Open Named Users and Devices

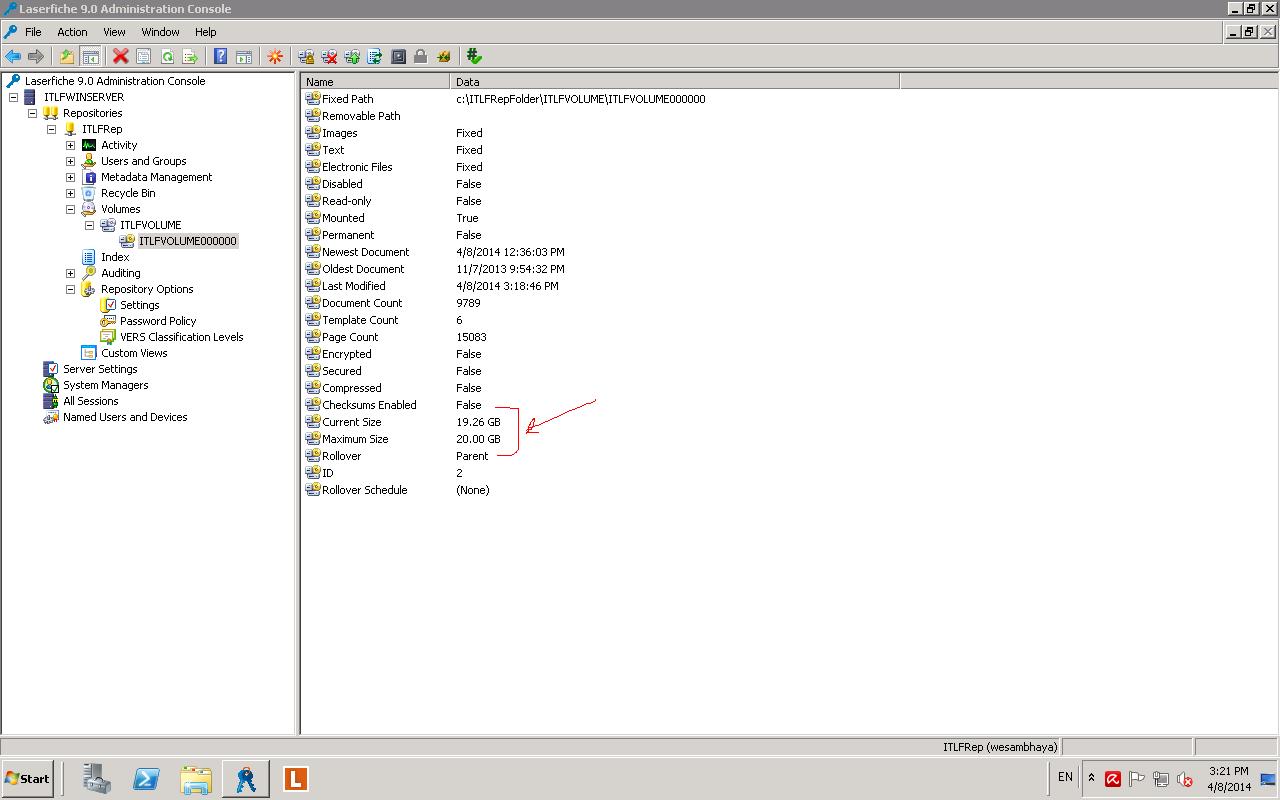click(125, 417)
